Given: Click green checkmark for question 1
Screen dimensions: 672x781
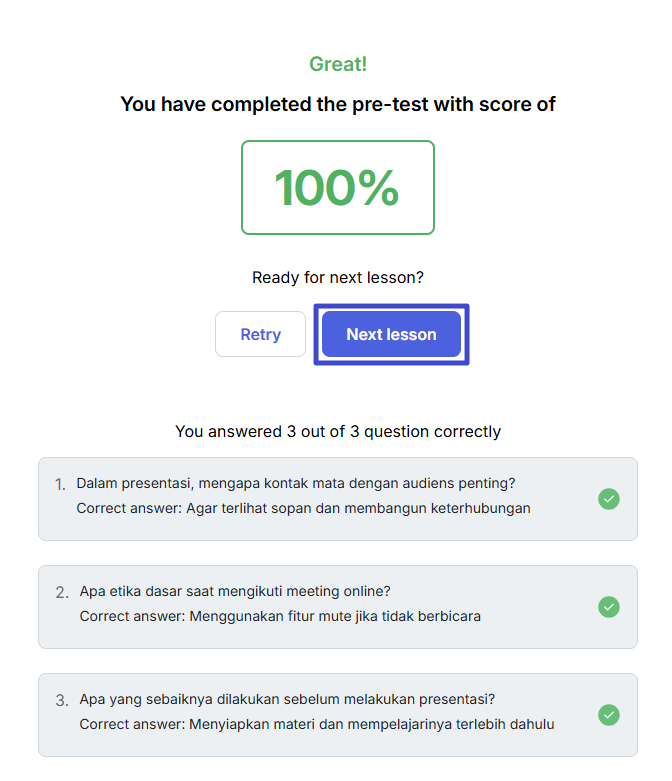Looking at the screenshot, I should (x=608, y=499).
